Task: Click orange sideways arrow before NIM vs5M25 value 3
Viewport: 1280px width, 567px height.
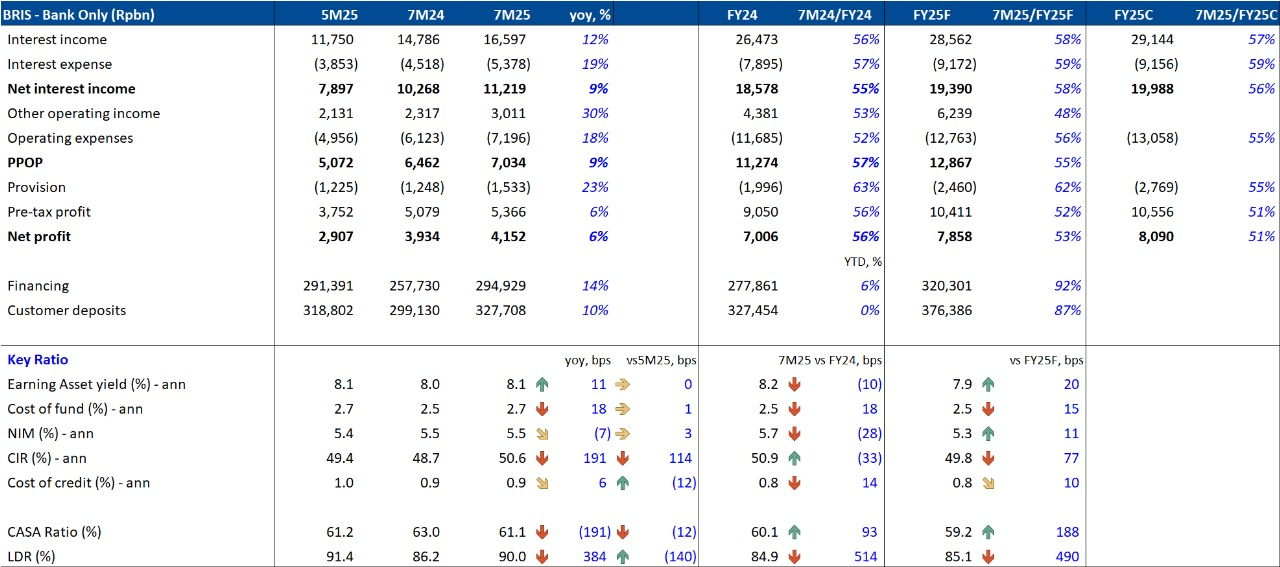Action: pos(622,433)
